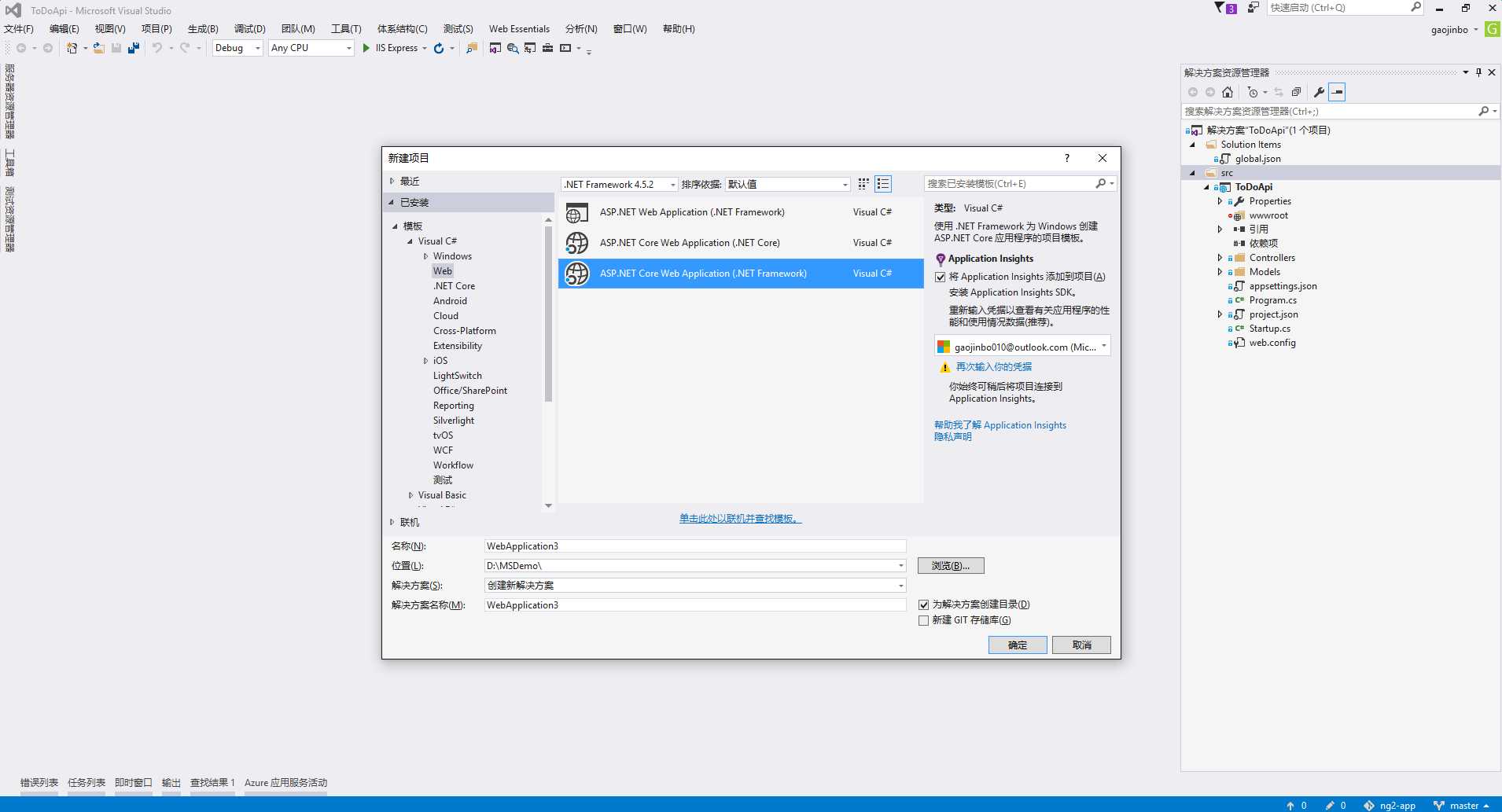Open the sort by default dropdown

(787, 184)
